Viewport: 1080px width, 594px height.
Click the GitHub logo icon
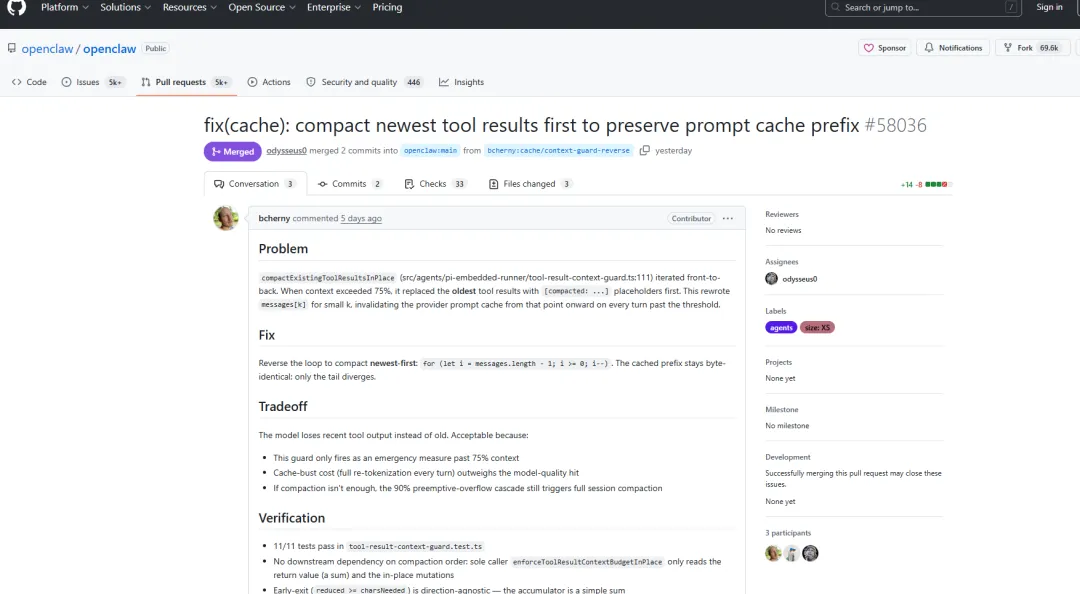(x=17, y=8)
